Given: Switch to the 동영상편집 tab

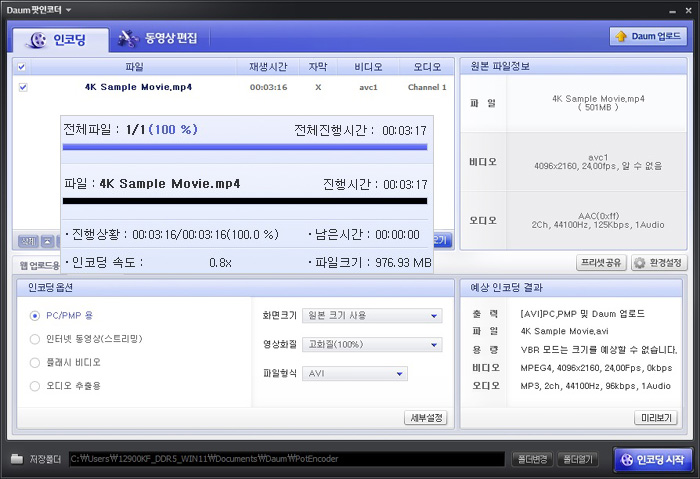Looking at the screenshot, I should [x=158, y=38].
